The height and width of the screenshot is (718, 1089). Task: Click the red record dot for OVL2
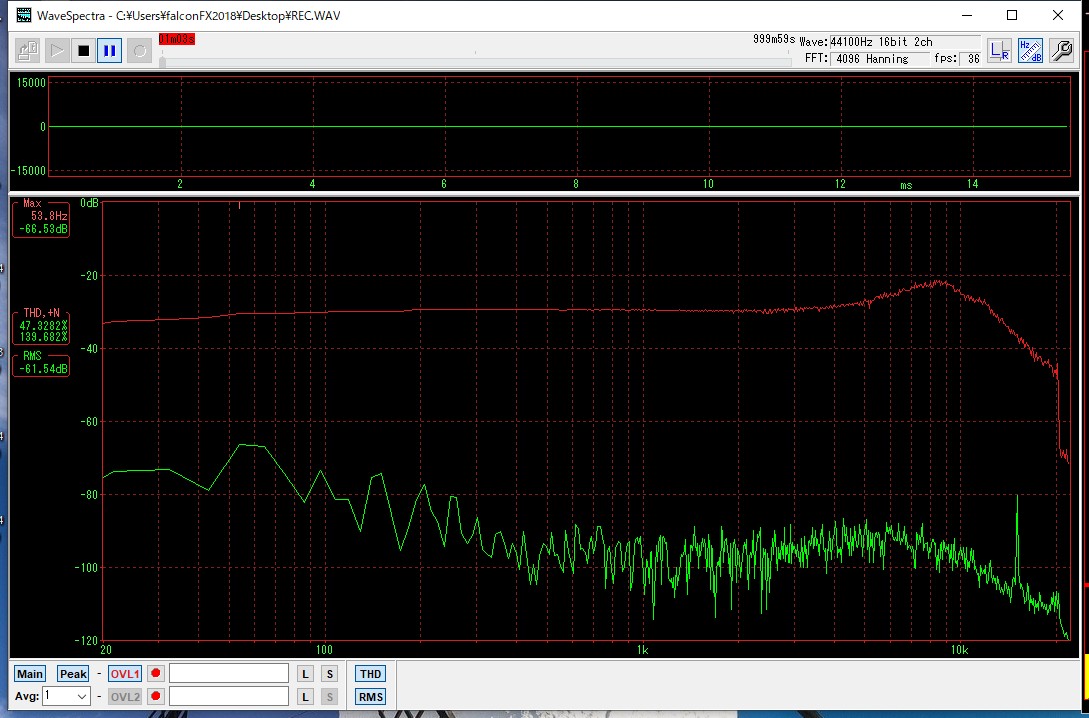[x=156, y=696]
